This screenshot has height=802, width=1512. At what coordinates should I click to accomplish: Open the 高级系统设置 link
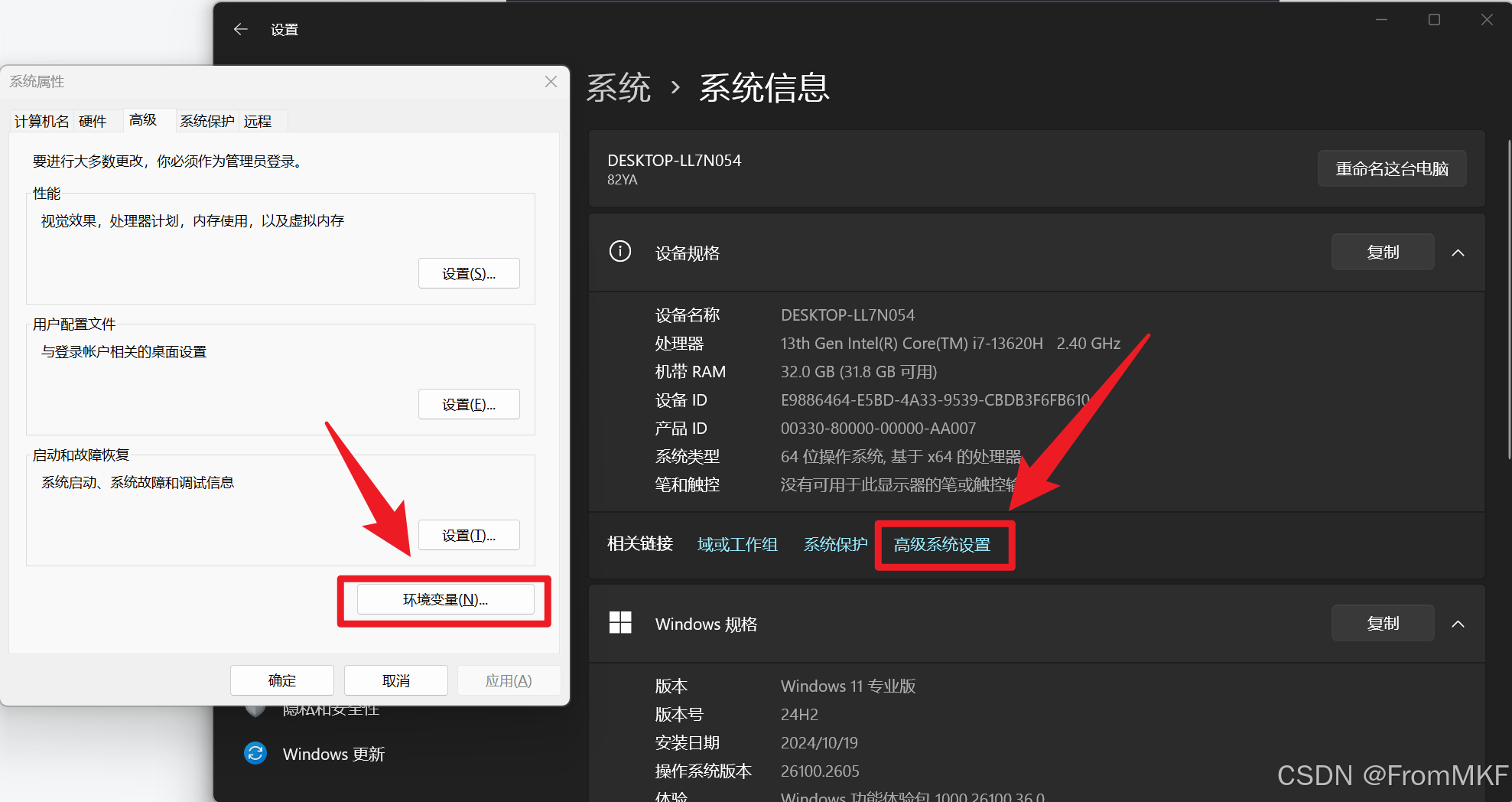click(x=942, y=544)
